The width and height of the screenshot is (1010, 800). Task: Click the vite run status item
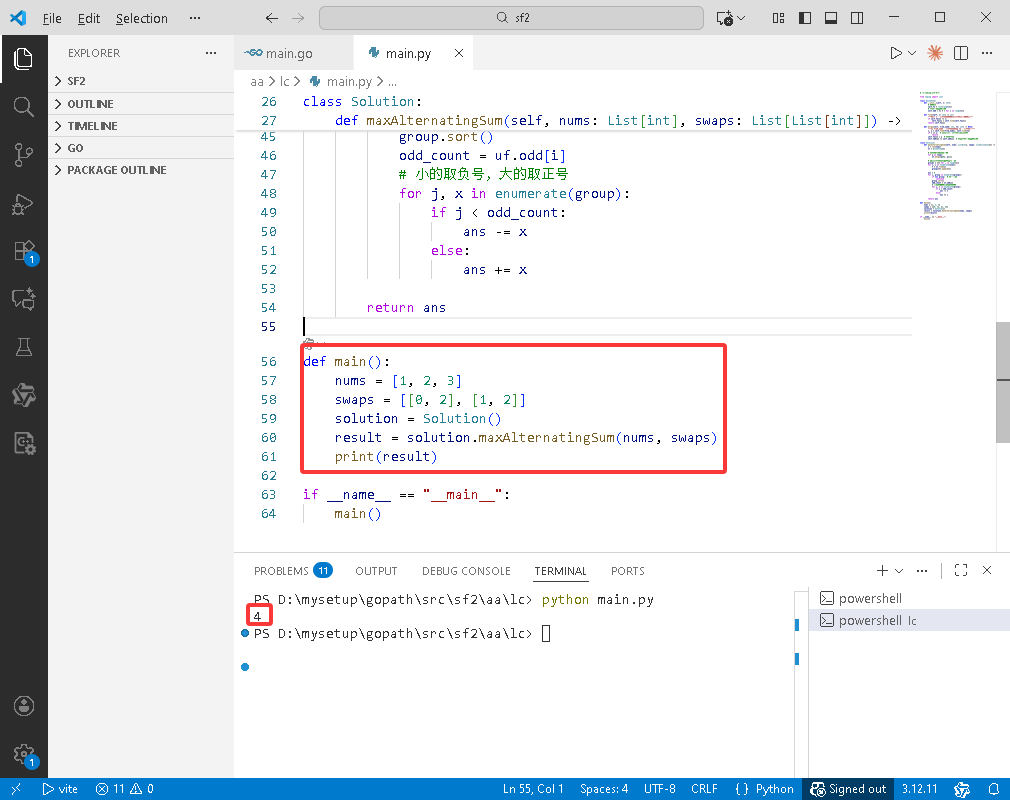click(60, 789)
